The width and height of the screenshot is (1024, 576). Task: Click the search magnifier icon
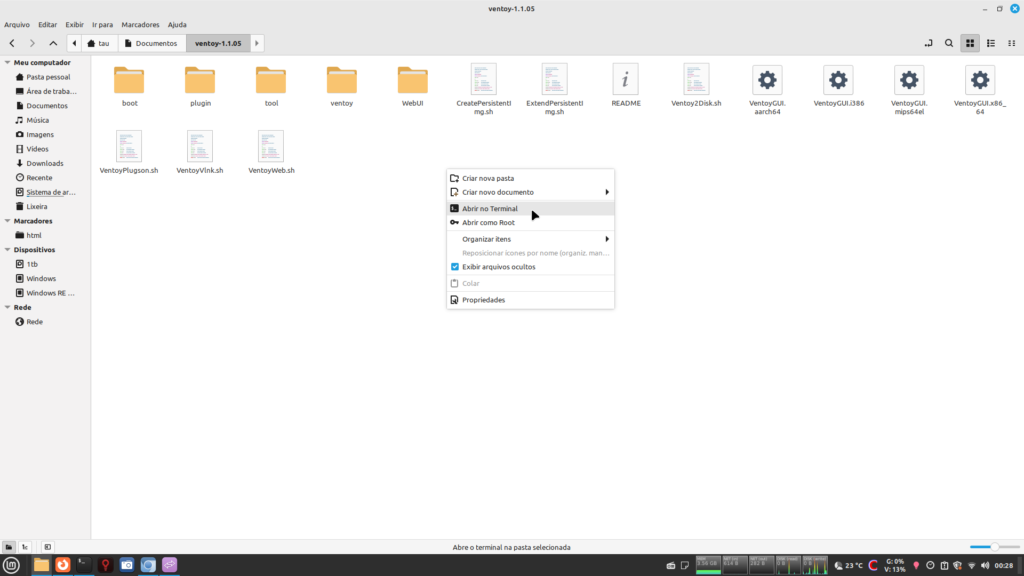(949, 44)
